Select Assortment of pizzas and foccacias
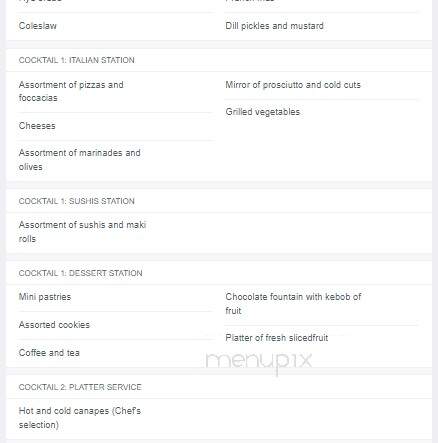Screen dimensions: 438x443 pos(71,91)
